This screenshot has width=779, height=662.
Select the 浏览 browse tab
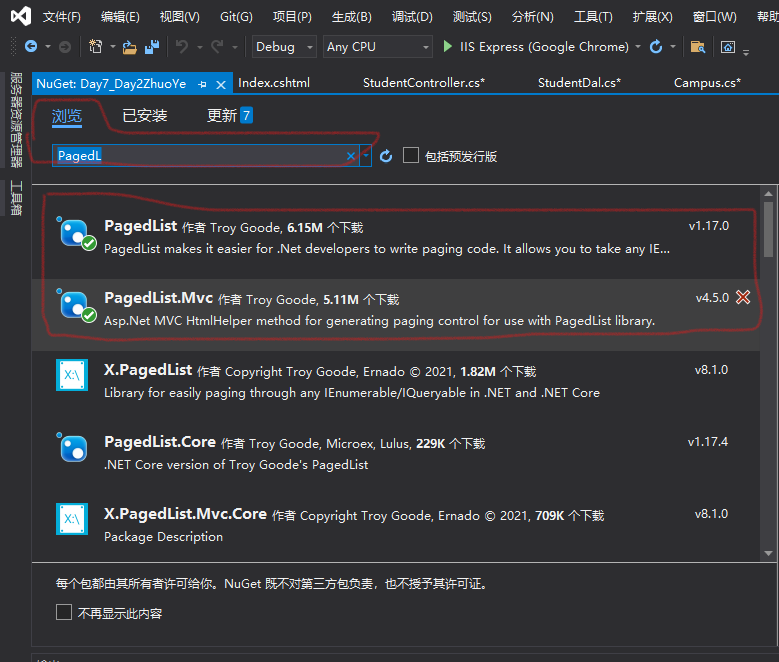point(67,116)
